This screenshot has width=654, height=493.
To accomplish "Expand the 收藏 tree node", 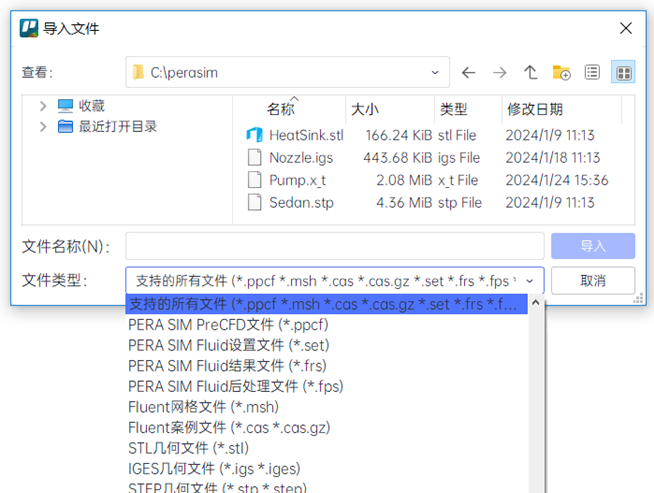I will click(x=42, y=106).
